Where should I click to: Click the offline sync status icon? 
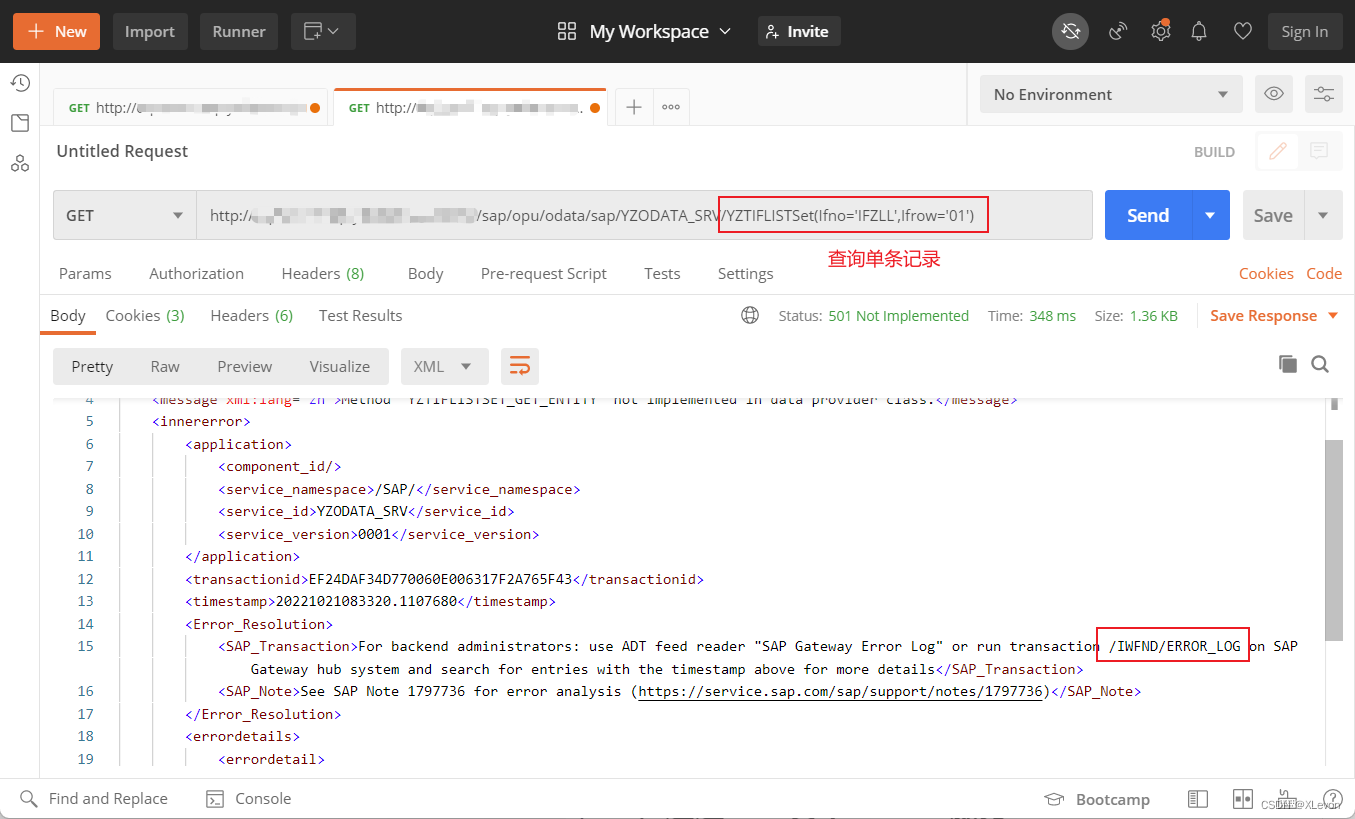(1071, 32)
